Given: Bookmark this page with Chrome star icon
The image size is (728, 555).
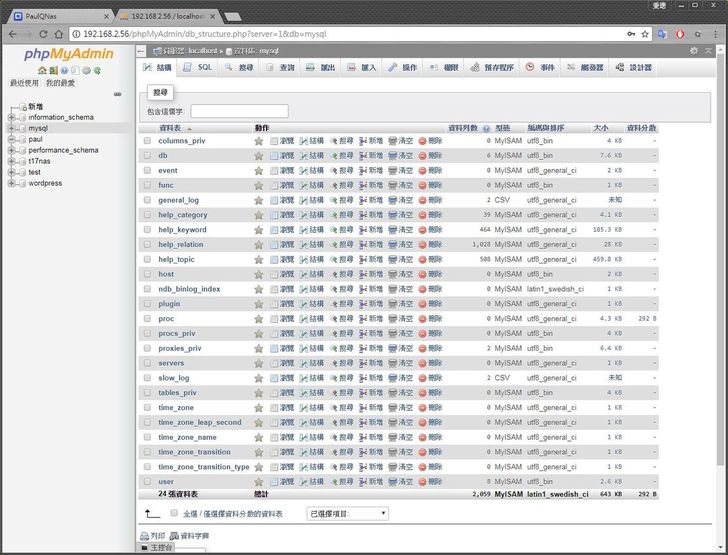Looking at the screenshot, I should pos(647,33).
